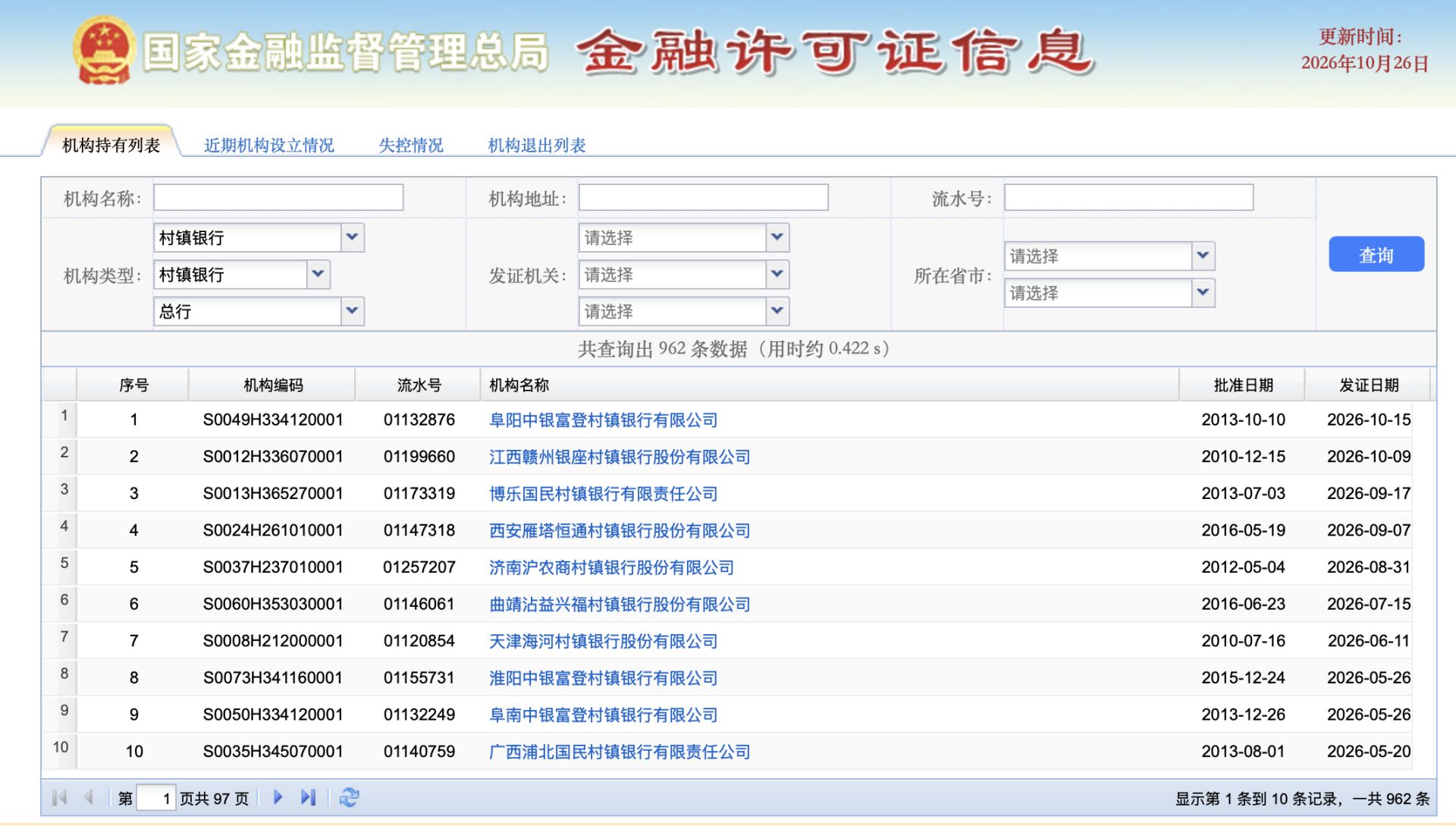Open the 总行 type dropdown
Screen dimensions: 1456x826
pos(259,311)
